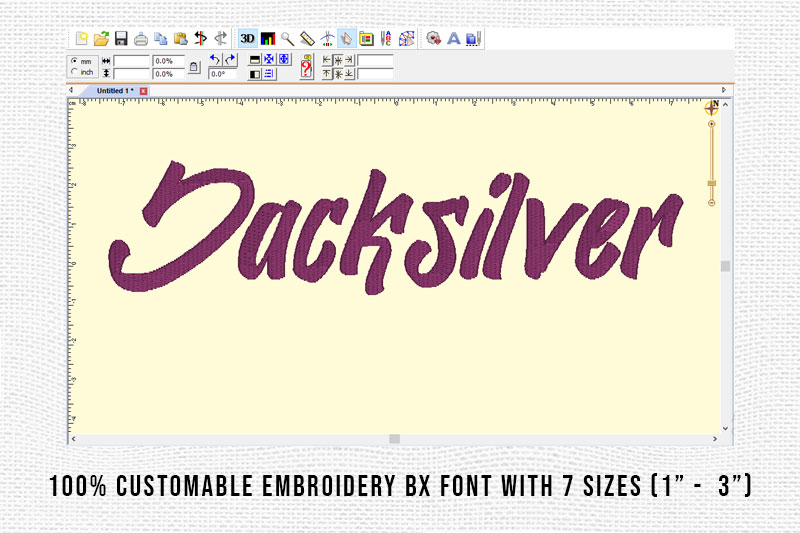The width and height of the screenshot is (800, 533).
Task: Print the current design
Action: tap(141, 39)
